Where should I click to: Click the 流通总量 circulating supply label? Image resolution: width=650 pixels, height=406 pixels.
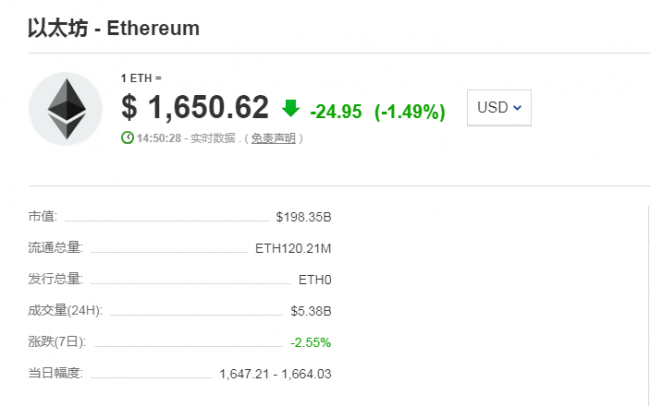click(x=56, y=248)
